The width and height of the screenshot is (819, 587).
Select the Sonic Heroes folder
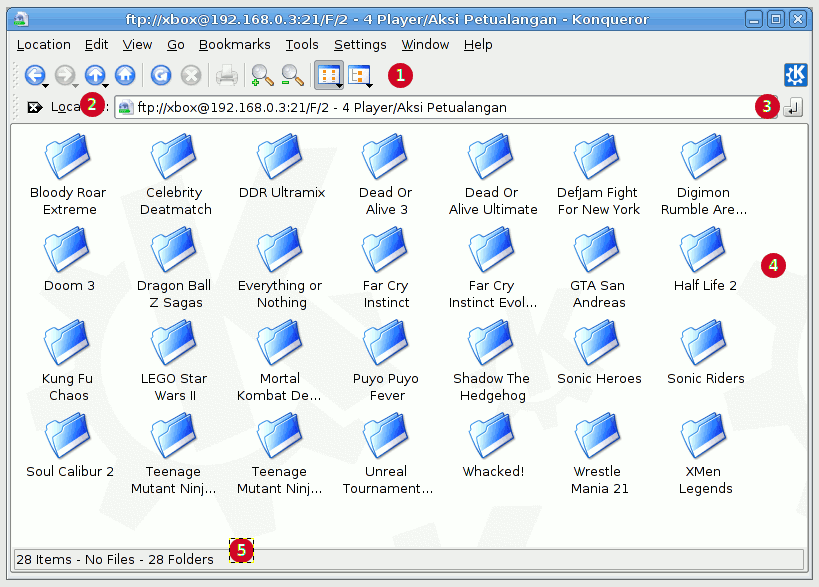599,353
